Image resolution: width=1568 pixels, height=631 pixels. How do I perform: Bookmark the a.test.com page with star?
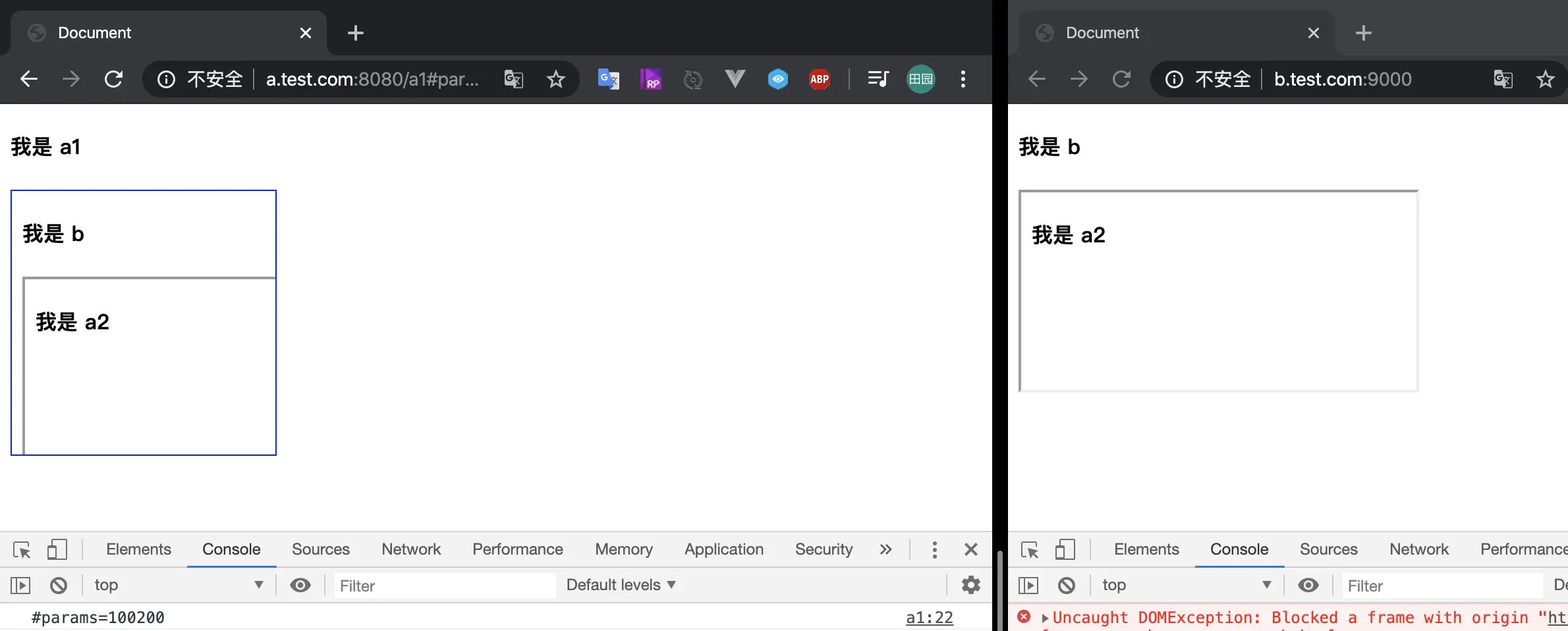(x=556, y=80)
